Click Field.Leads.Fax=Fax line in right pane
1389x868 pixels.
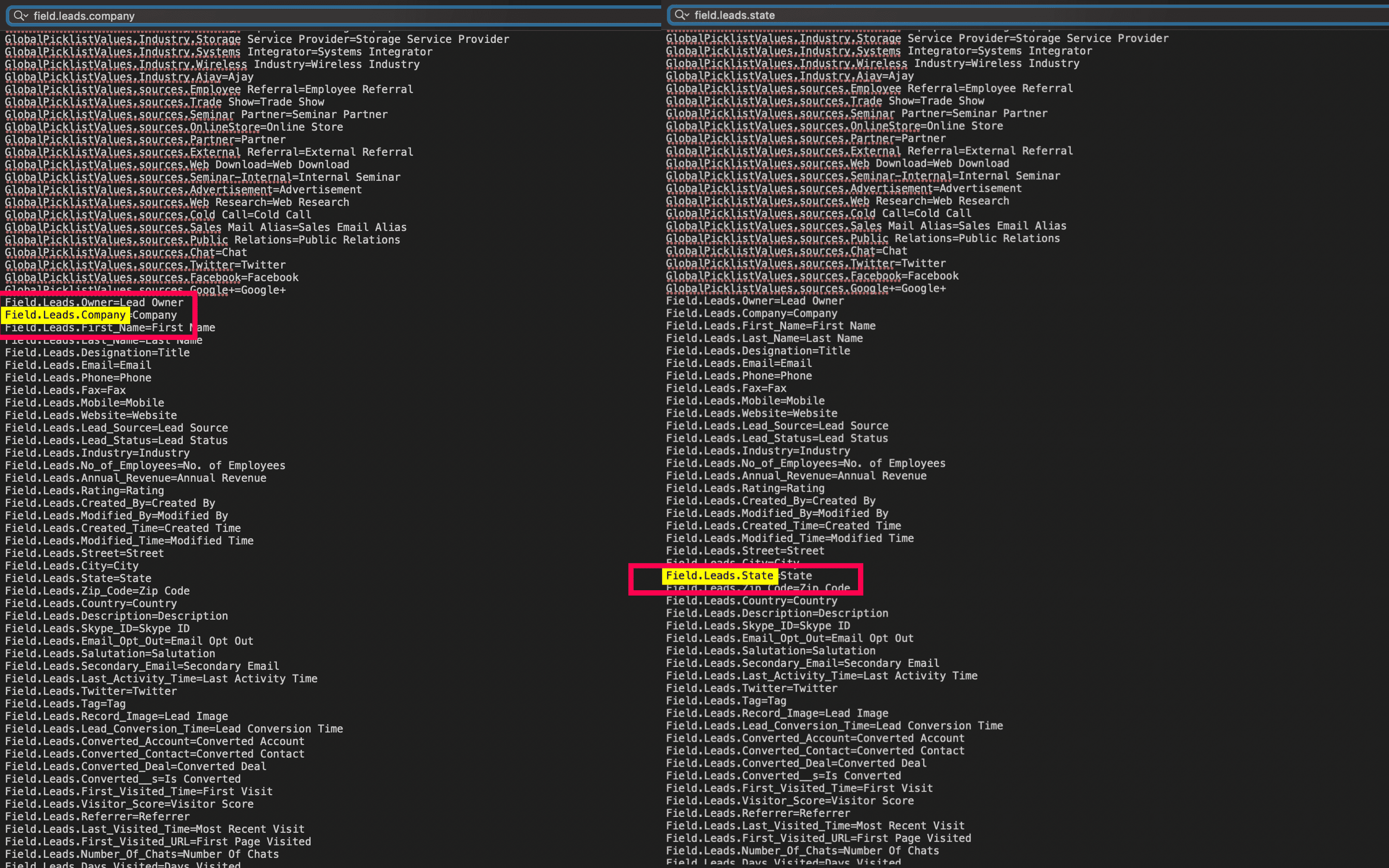coord(726,389)
